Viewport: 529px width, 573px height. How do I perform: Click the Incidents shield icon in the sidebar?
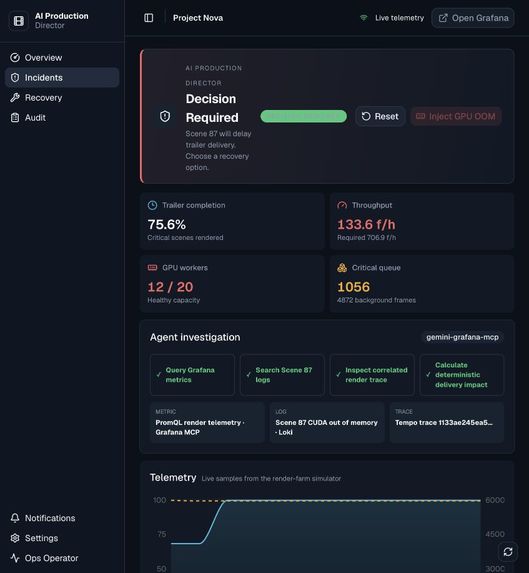point(15,77)
